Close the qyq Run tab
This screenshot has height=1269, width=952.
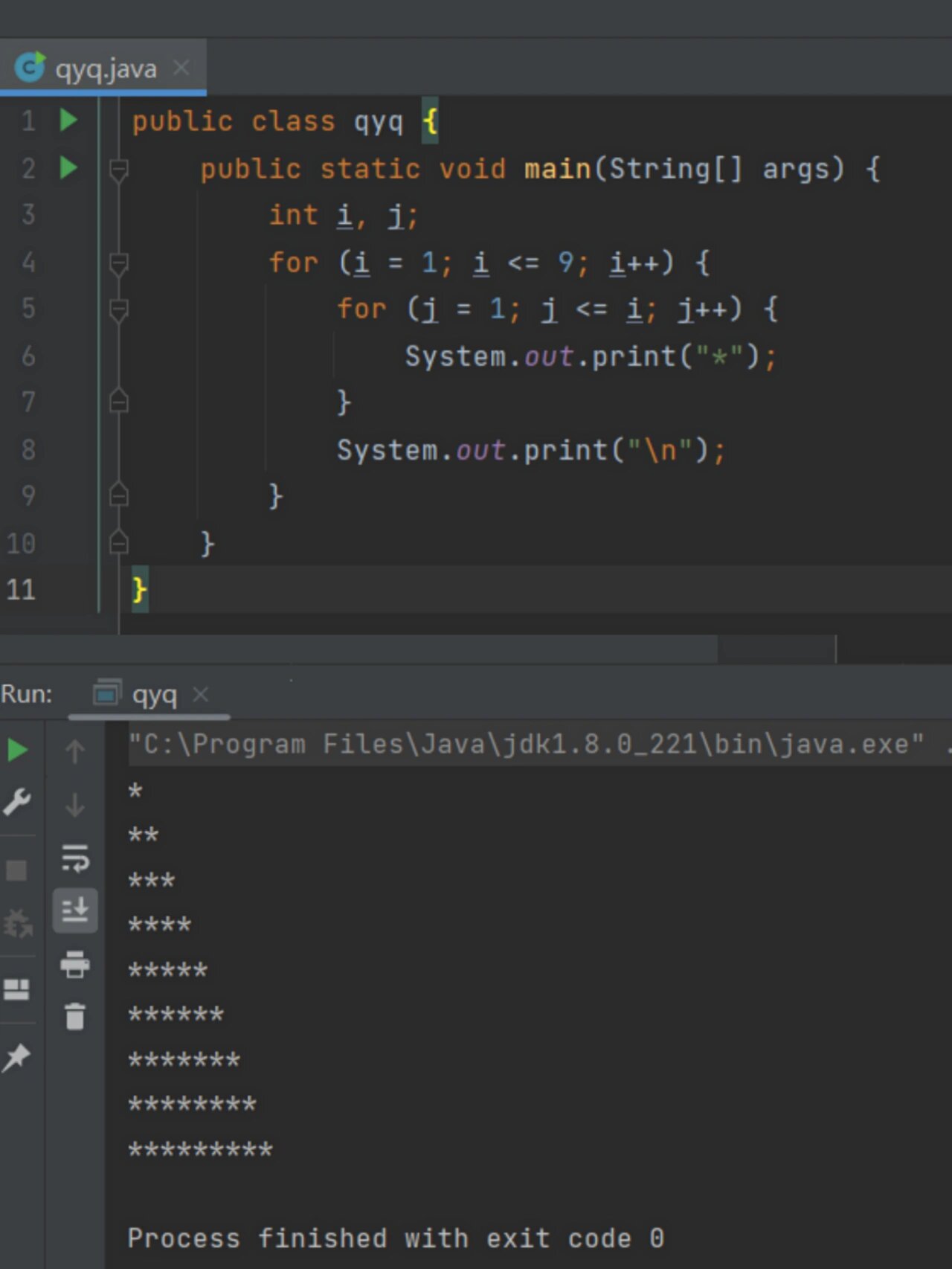(x=200, y=695)
